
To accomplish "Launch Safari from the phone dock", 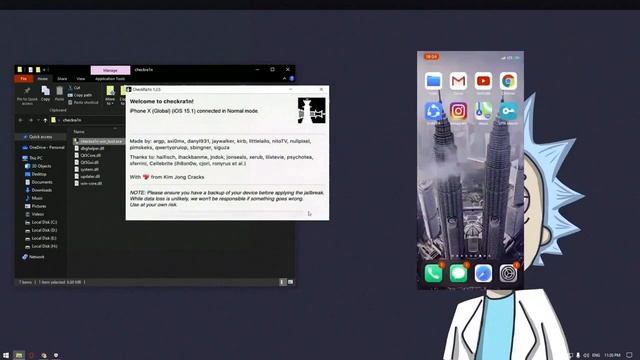I will (483, 273).
